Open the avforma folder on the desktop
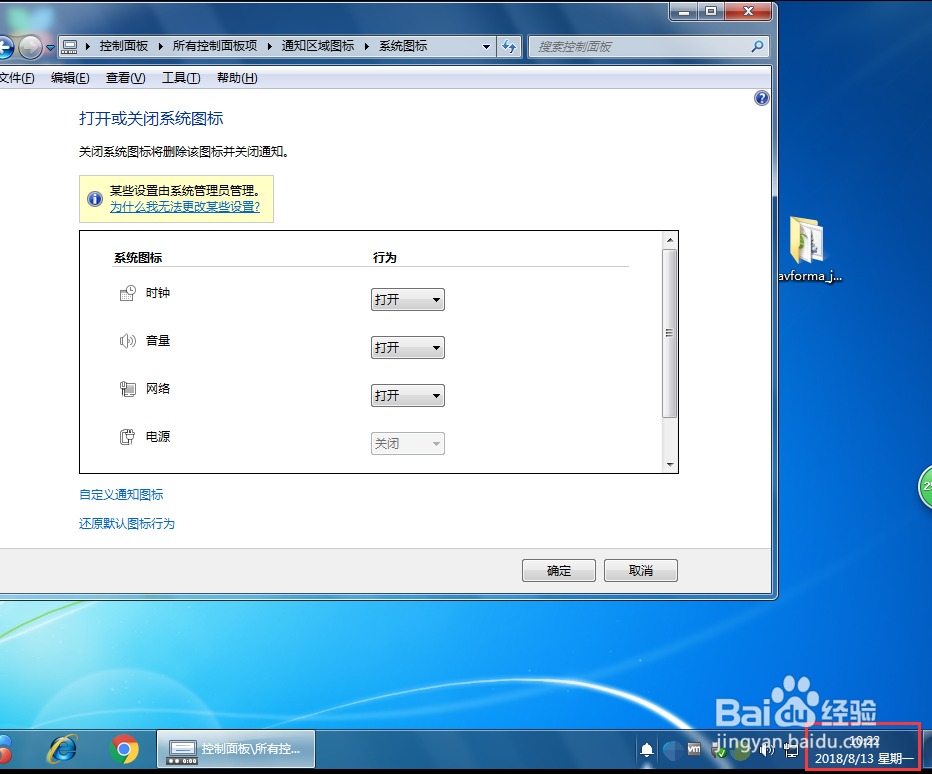 (x=810, y=249)
